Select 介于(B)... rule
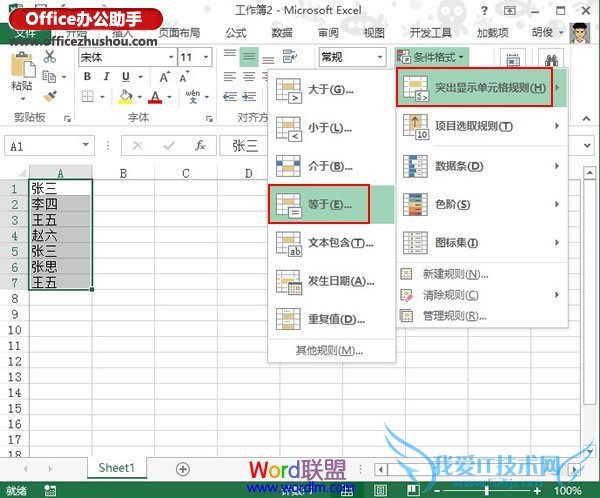 [x=331, y=166]
